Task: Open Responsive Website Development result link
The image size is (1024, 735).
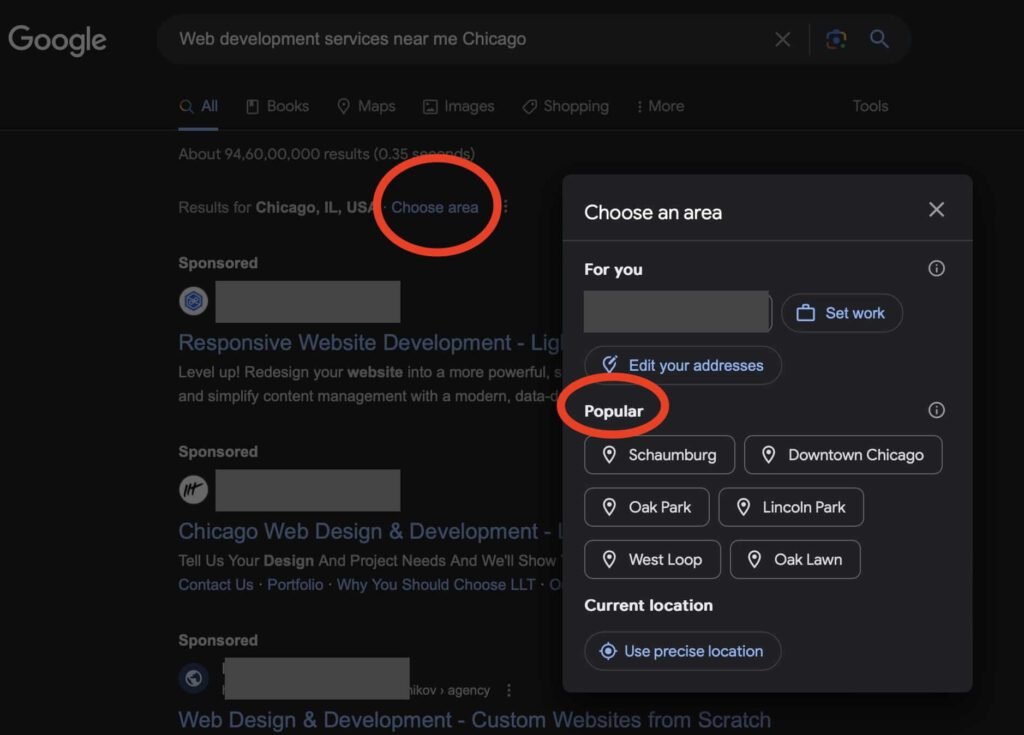Action: pos(370,342)
